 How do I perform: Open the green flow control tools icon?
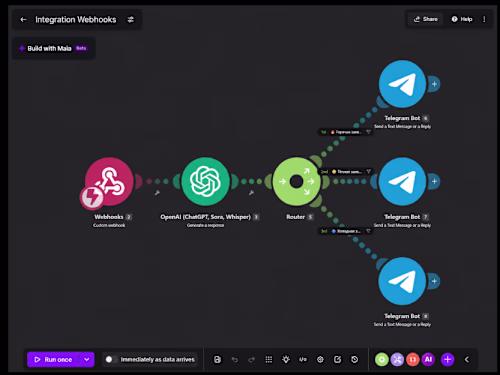click(382, 359)
